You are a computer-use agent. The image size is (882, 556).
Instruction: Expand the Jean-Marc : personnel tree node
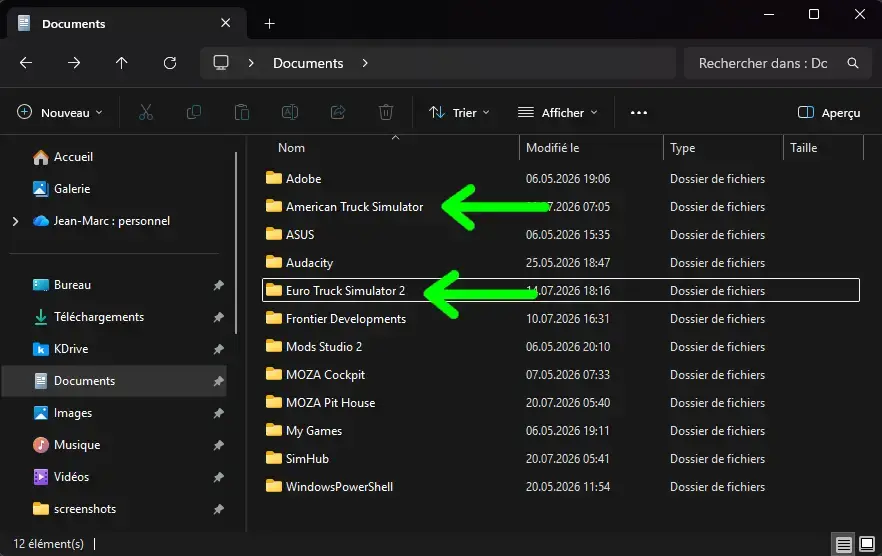16,221
